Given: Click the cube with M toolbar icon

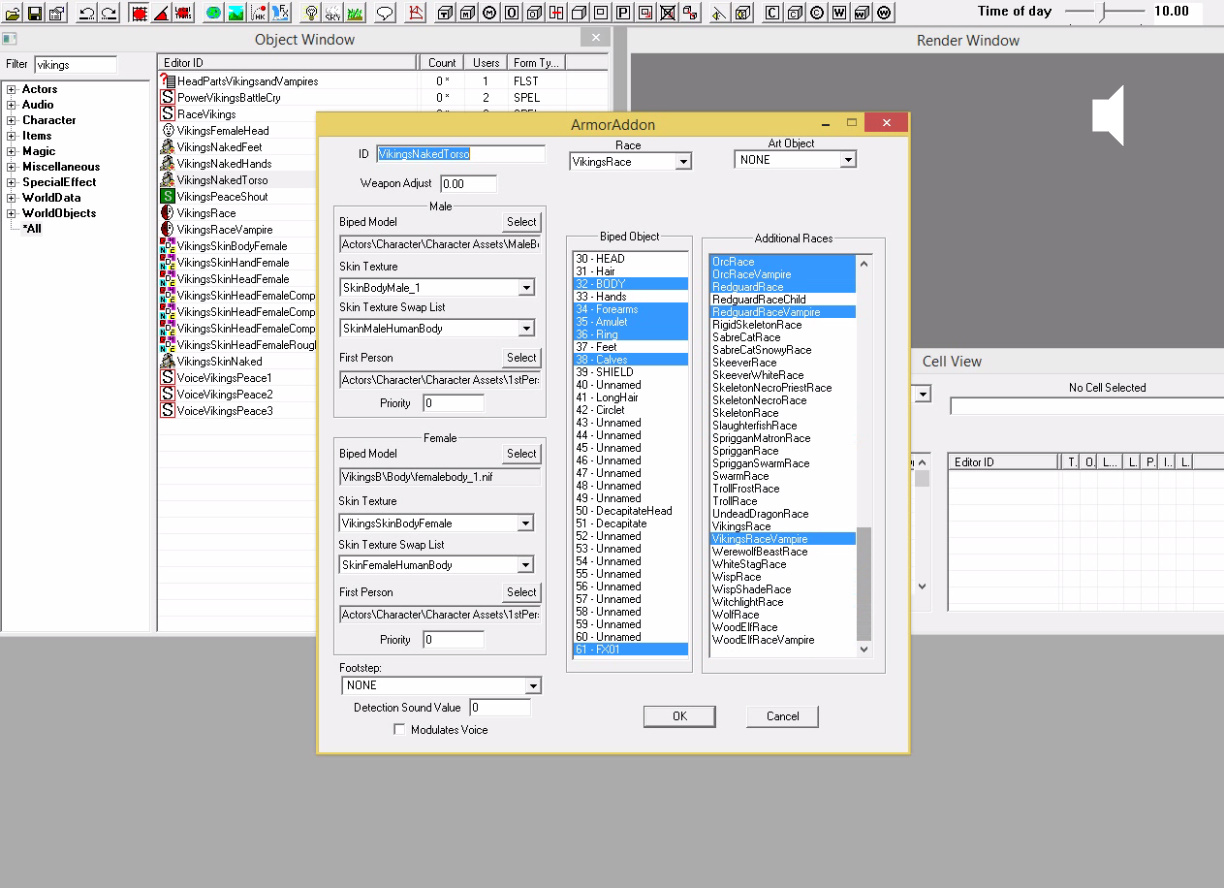Looking at the screenshot, I should pyautogui.click(x=467, y=13).
